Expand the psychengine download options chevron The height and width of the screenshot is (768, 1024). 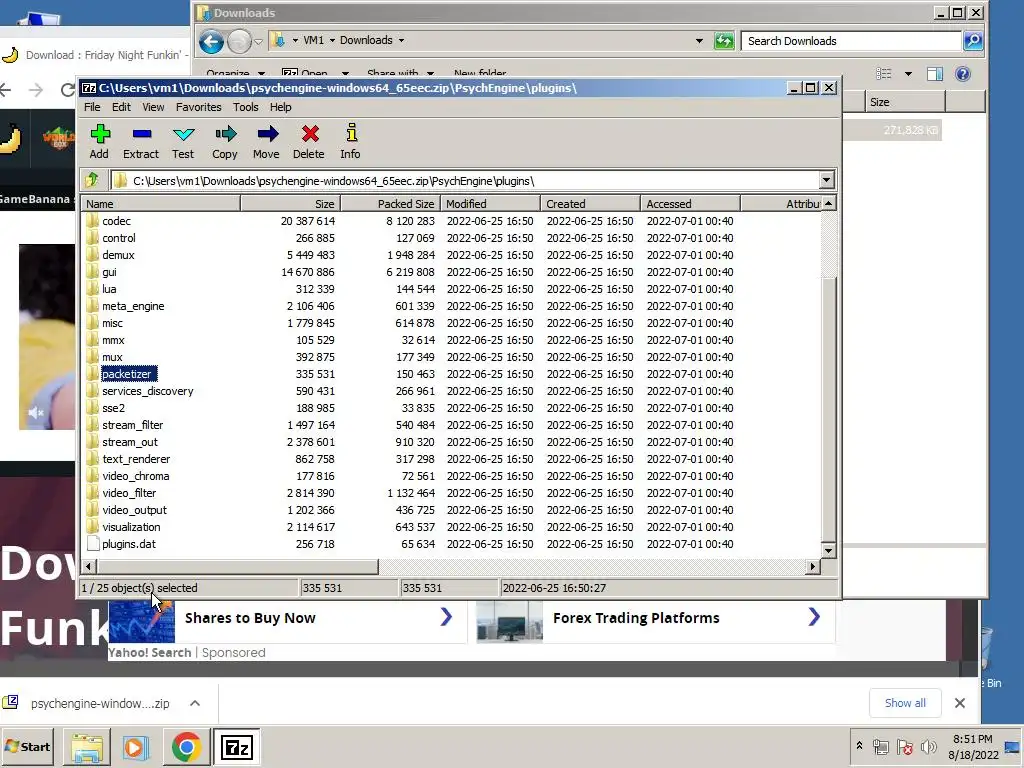(195, 703)
